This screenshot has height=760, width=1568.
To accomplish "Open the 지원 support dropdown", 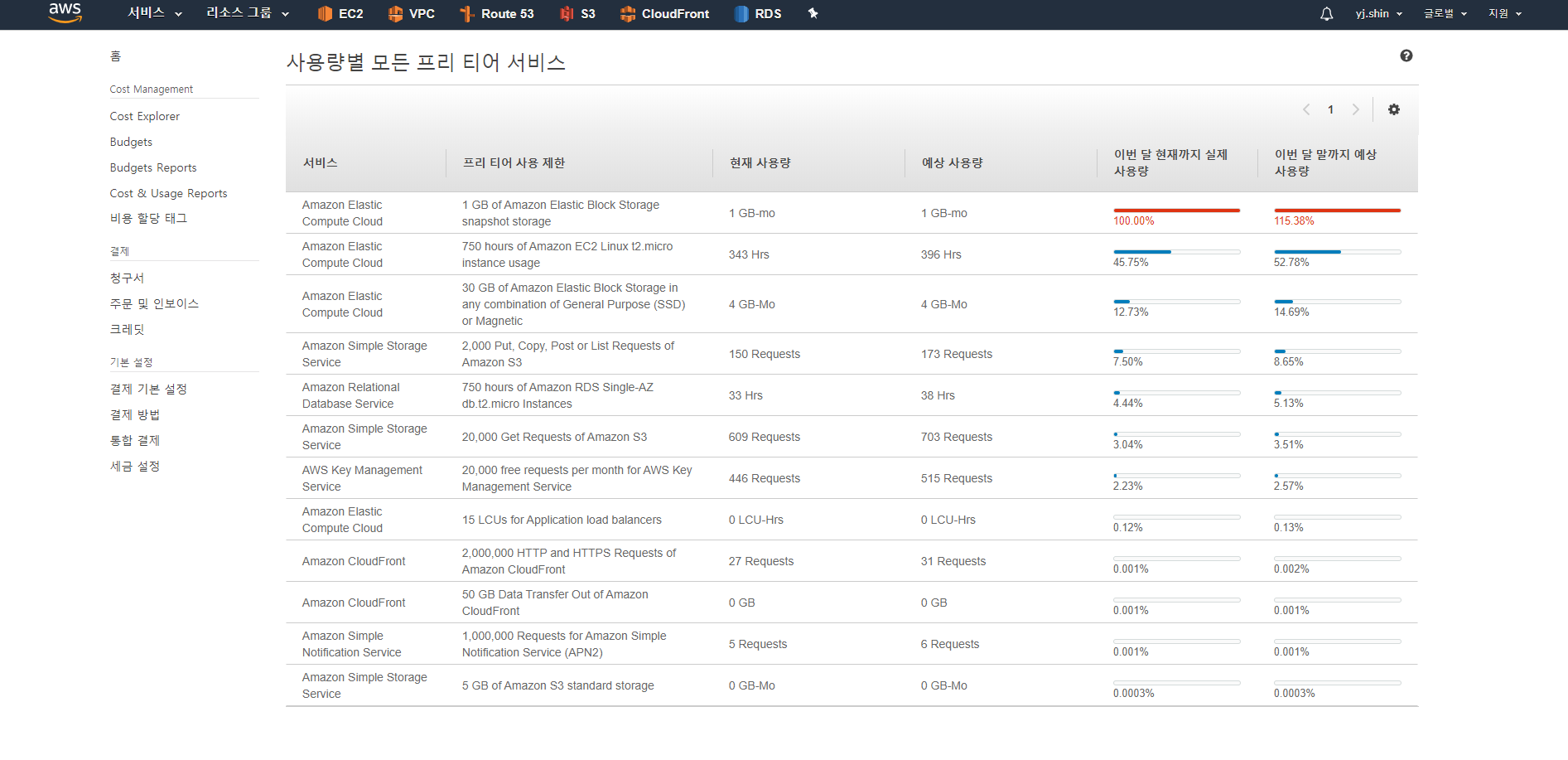I will pos(1505,14).
